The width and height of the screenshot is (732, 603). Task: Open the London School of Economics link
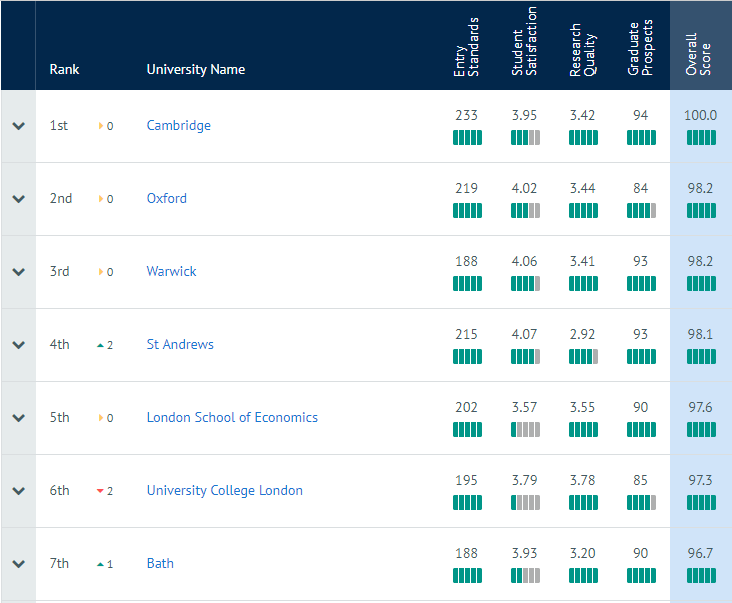click(x=232, y=417)
